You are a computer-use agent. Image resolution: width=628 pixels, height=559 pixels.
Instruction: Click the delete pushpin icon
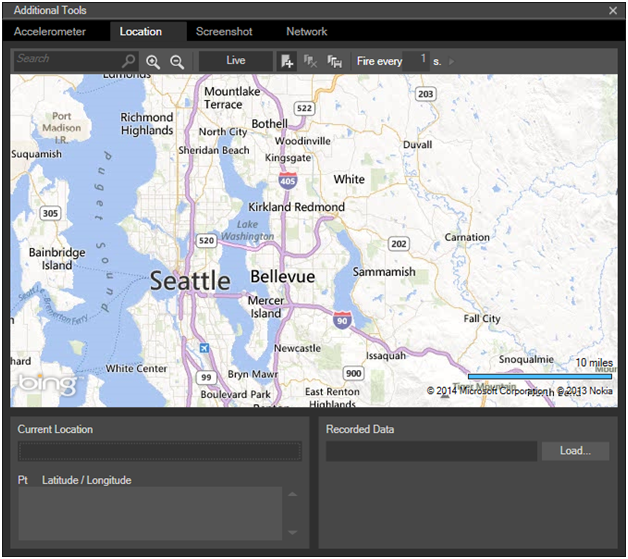(x=311, y=61)
